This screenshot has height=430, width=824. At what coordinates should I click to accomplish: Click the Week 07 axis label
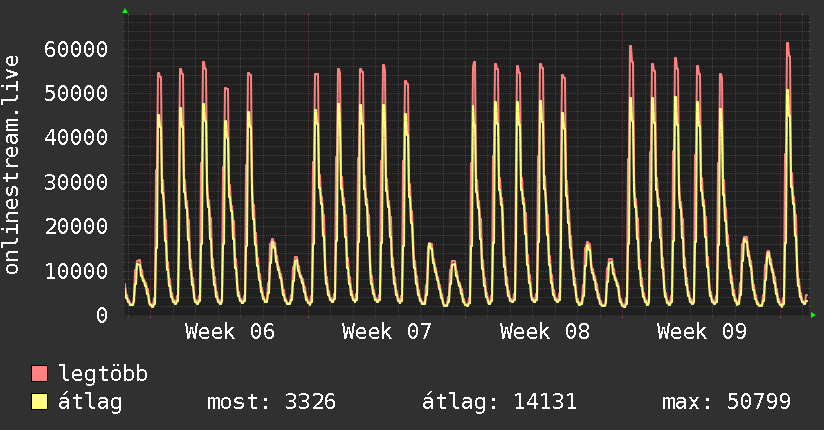pos(387,331)
